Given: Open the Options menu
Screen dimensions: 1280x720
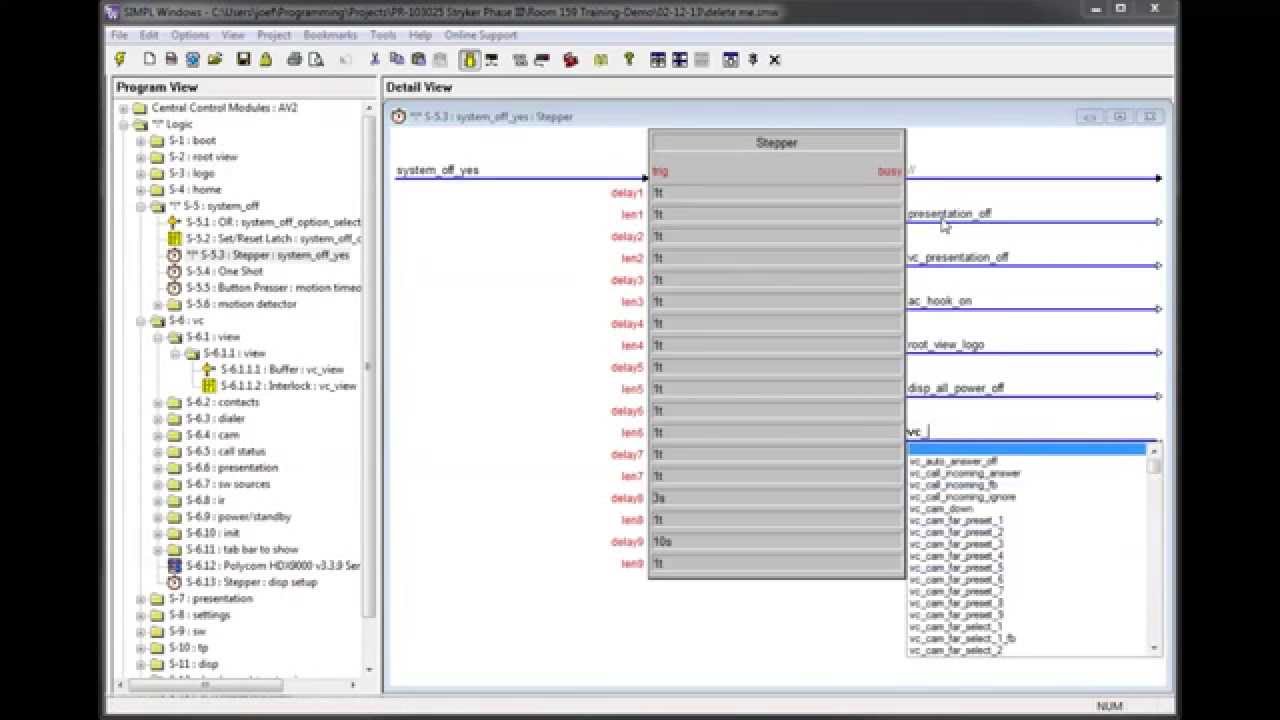Looking at the screenshot, I should click(190, 35).
